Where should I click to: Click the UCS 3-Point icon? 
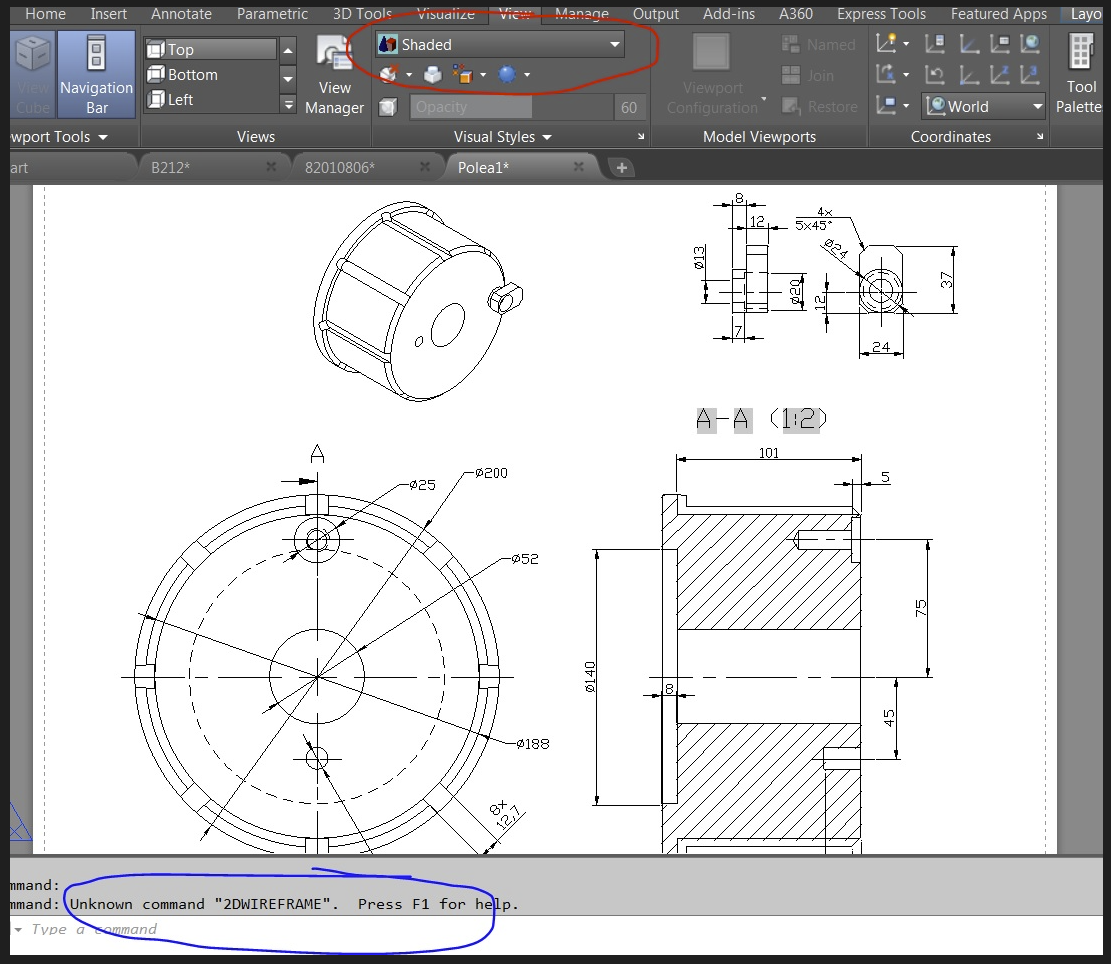coord(1030,75)
